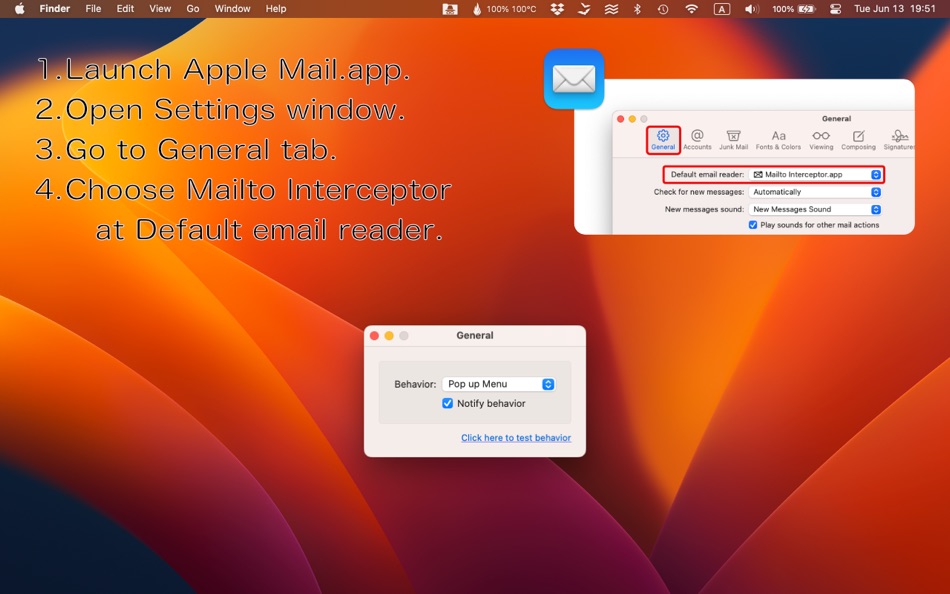The height and width of the screenshot is (594, 950).
Task: Open New messages sound dropdown
Action: point(815,210)
